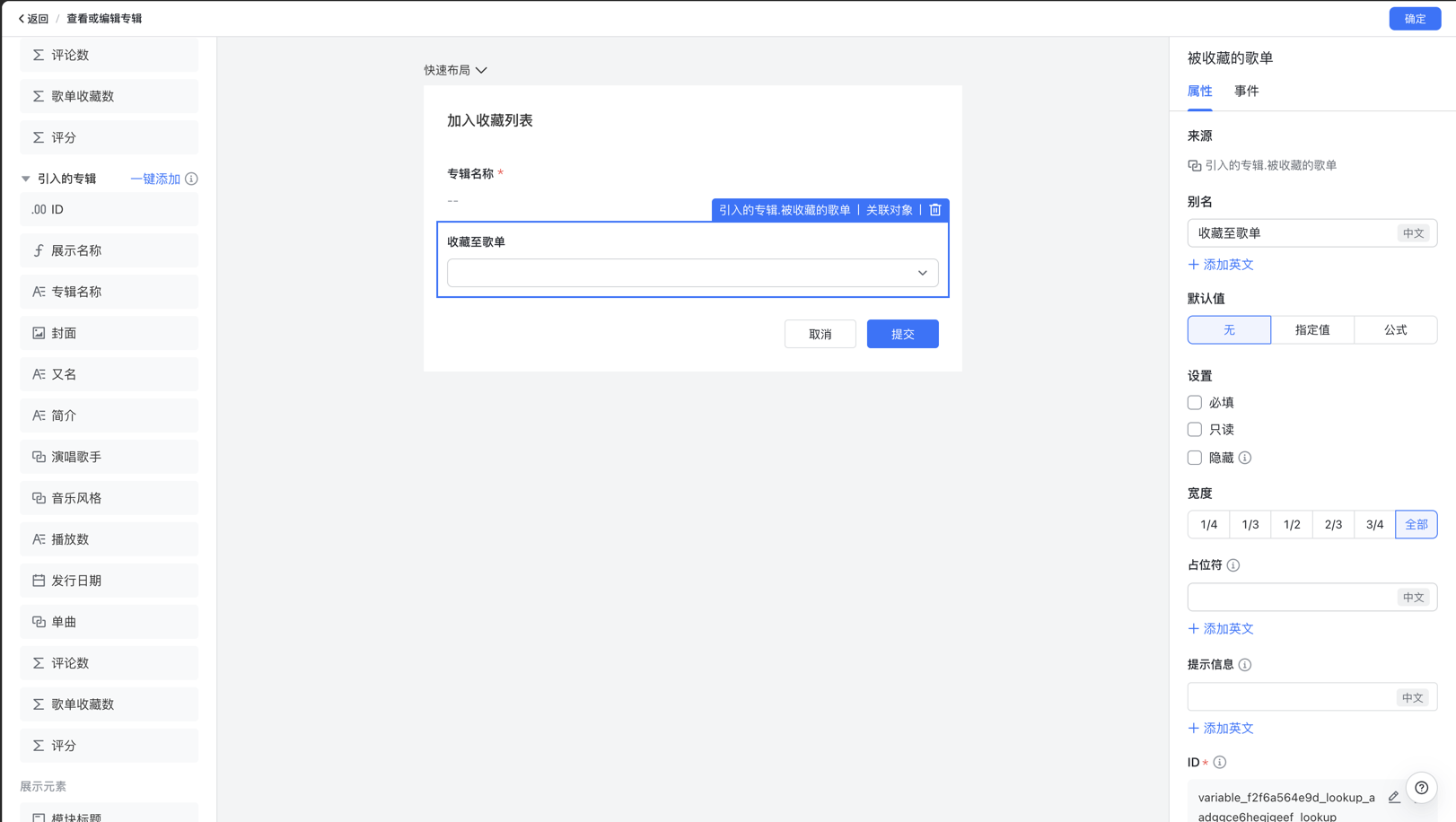Image resolution: width=1456 pixels, height=822 pixels.
Task: Click the sigma icon of the bottom 评分
Action: pyautogui.click(x=39, y=746)
